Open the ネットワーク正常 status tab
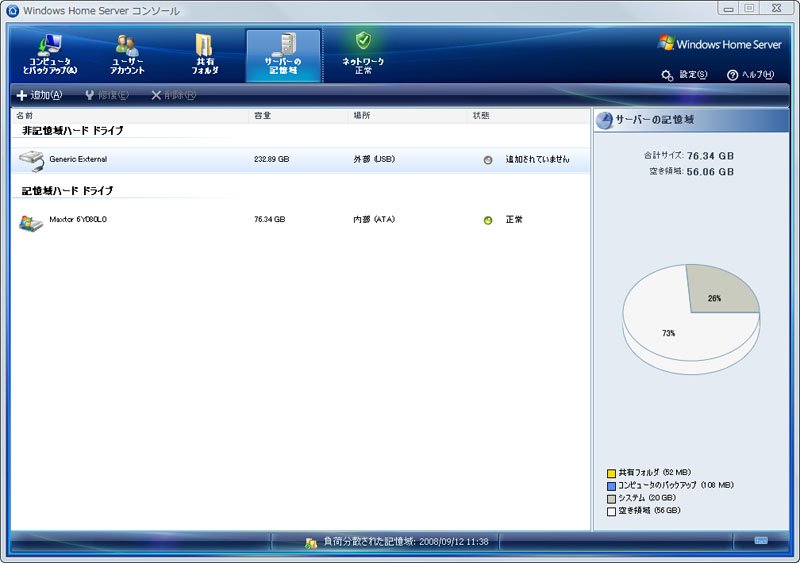 (x=363, y=55)
